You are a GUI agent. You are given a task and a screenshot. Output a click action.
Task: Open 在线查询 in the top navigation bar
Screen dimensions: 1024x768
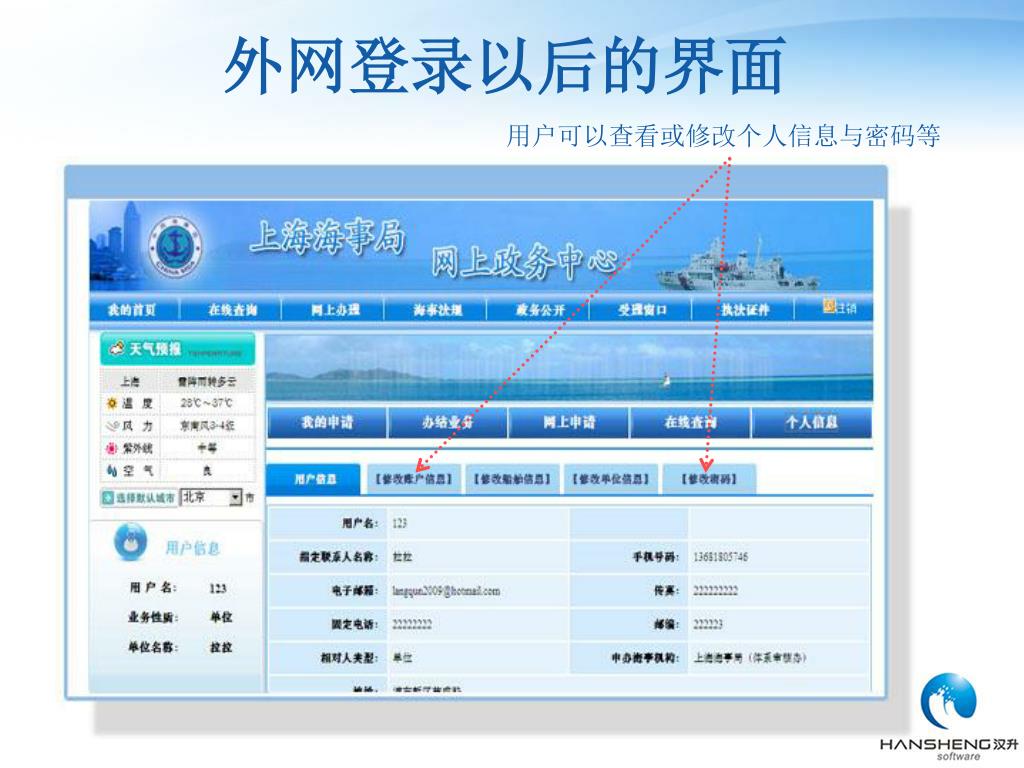(233, 310)
